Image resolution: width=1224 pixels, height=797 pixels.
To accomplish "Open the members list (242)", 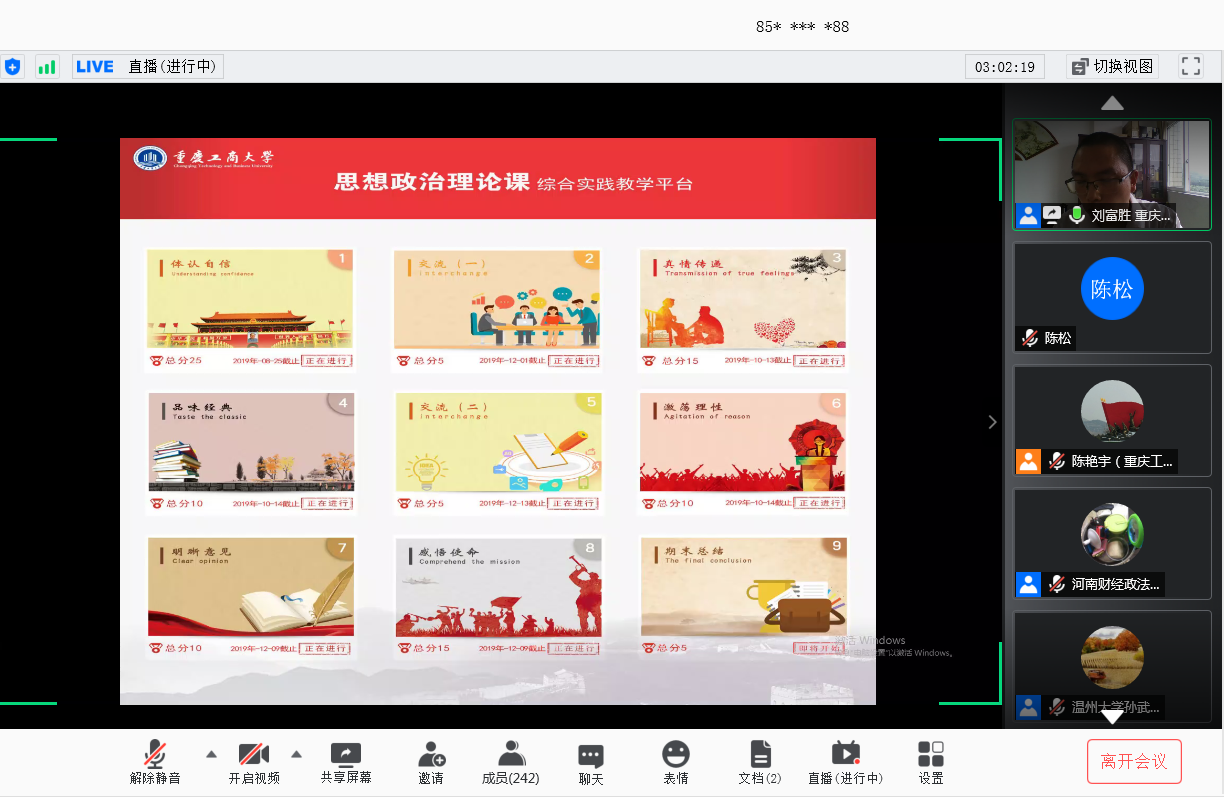I will [511, 763].
